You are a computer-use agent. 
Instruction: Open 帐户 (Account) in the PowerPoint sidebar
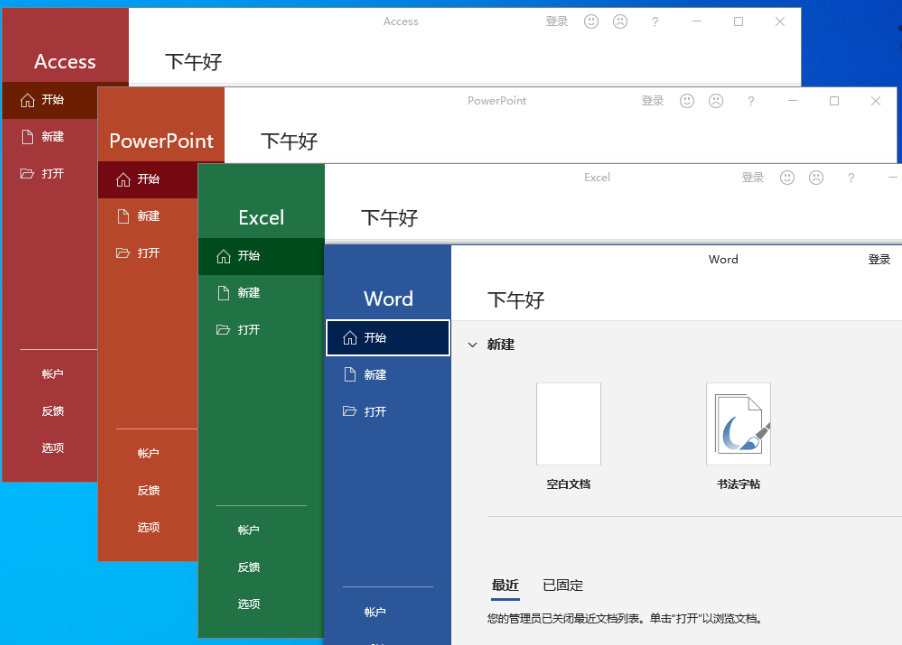click(x=148, y=453)
